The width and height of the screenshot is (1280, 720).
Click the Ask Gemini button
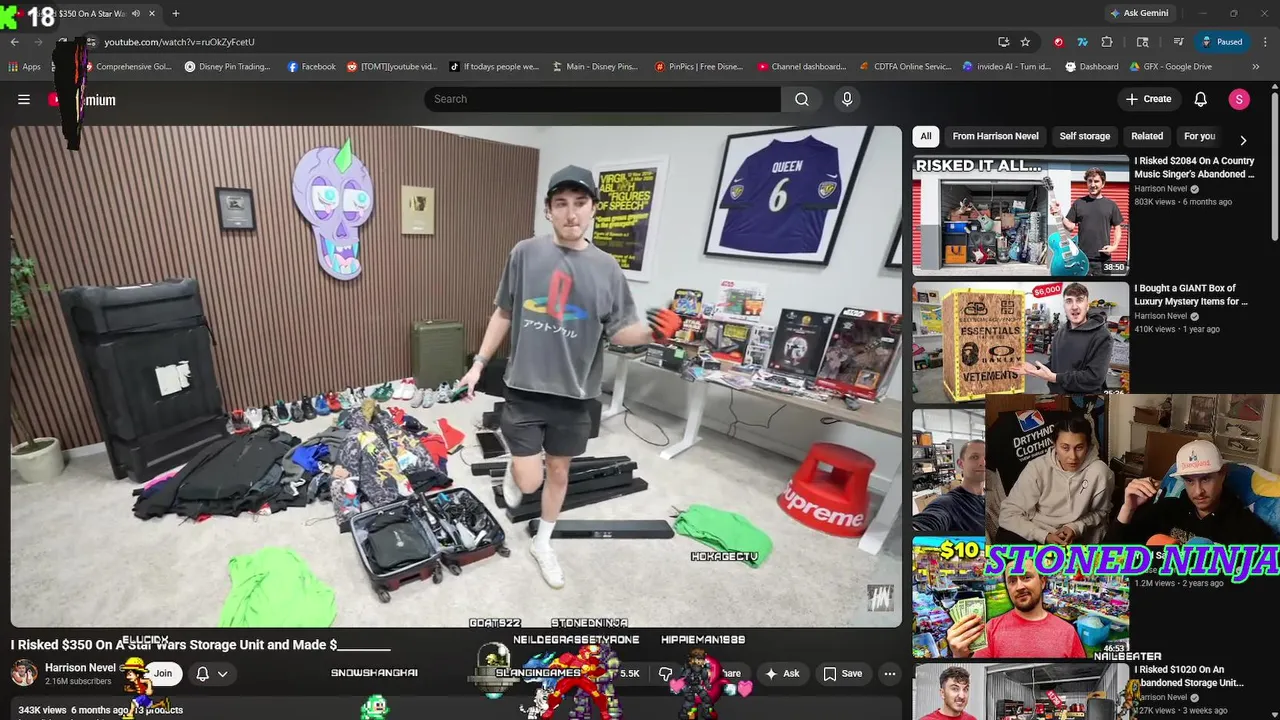(1138, 13)
